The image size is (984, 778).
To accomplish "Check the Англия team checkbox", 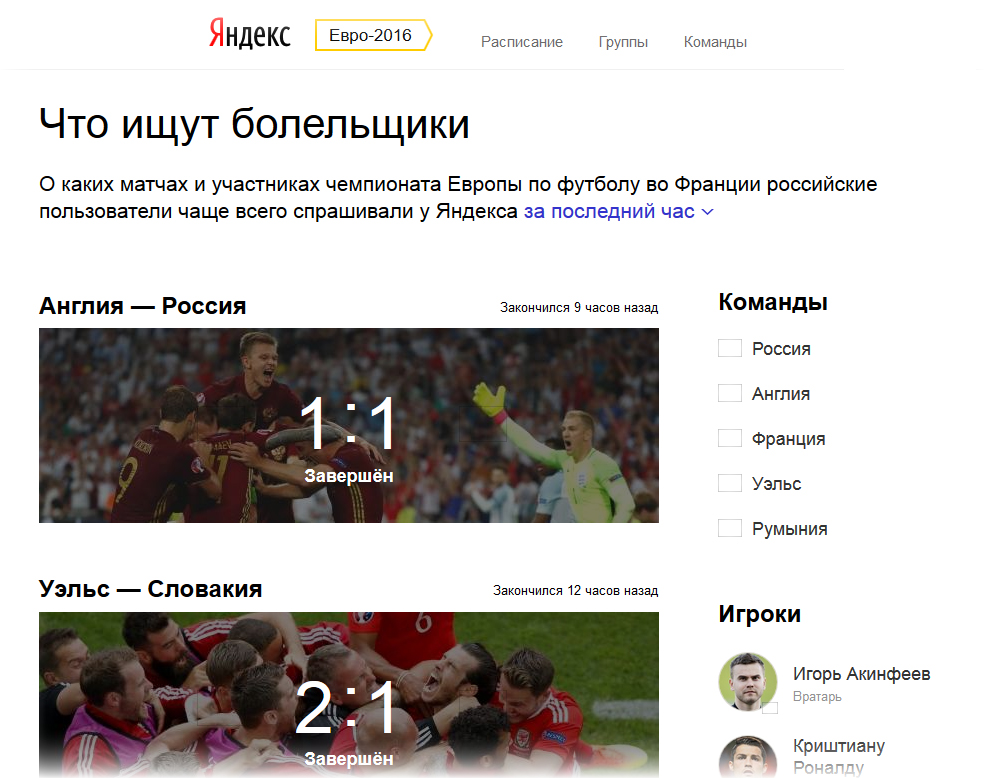I will click(730, 393).
